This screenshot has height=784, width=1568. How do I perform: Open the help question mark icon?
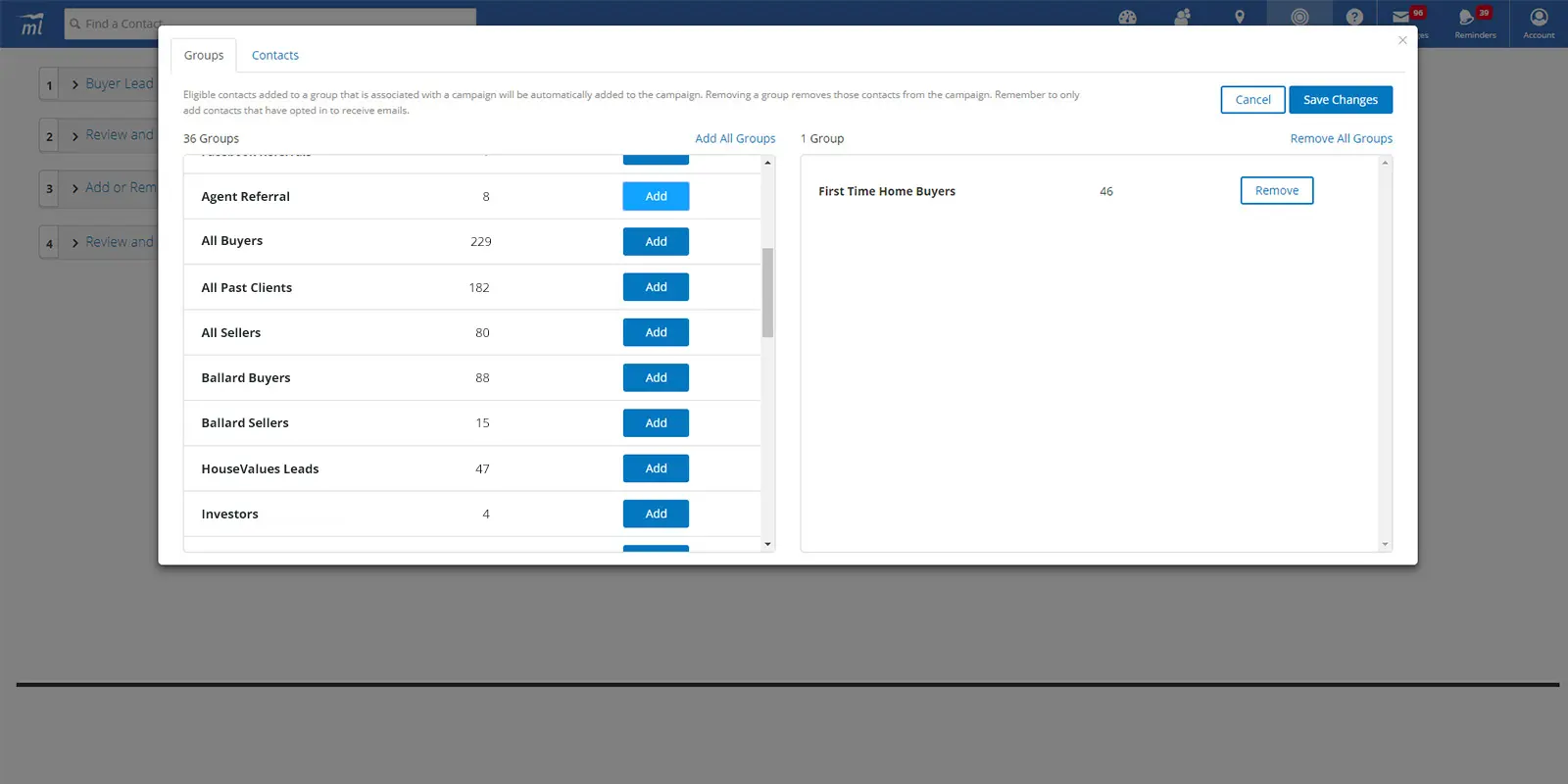1354,17
